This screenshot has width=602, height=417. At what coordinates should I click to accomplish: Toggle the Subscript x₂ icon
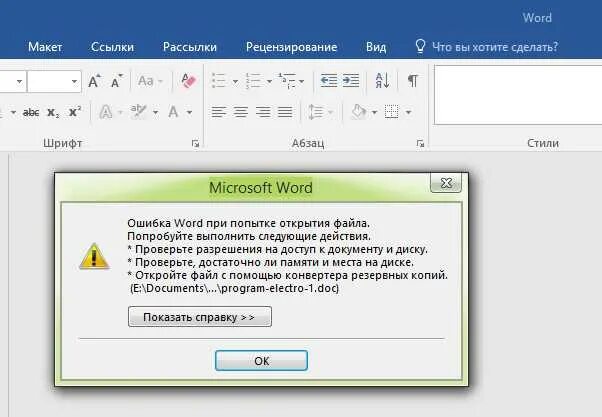click(x=53, y=113)
